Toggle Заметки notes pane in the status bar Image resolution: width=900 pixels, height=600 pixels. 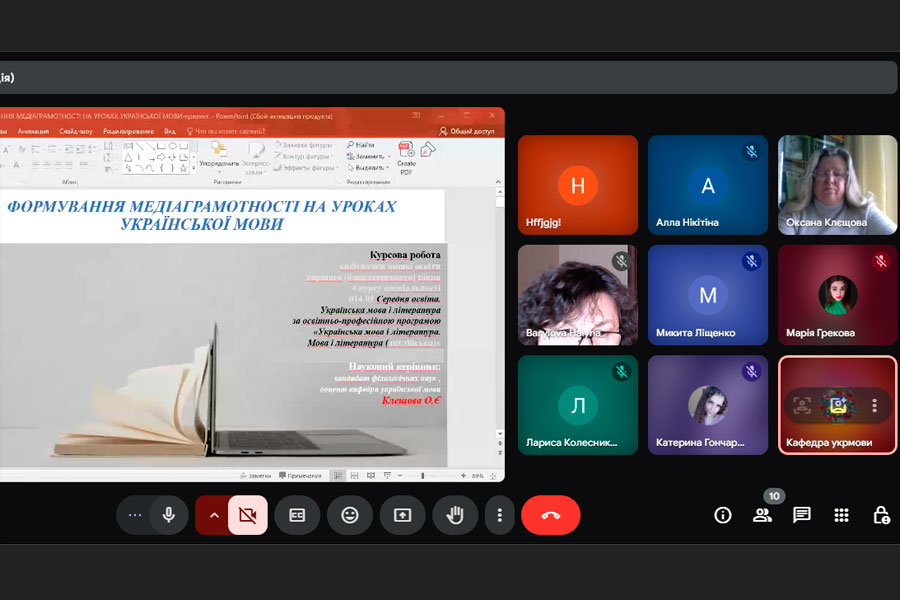(256, 475)
